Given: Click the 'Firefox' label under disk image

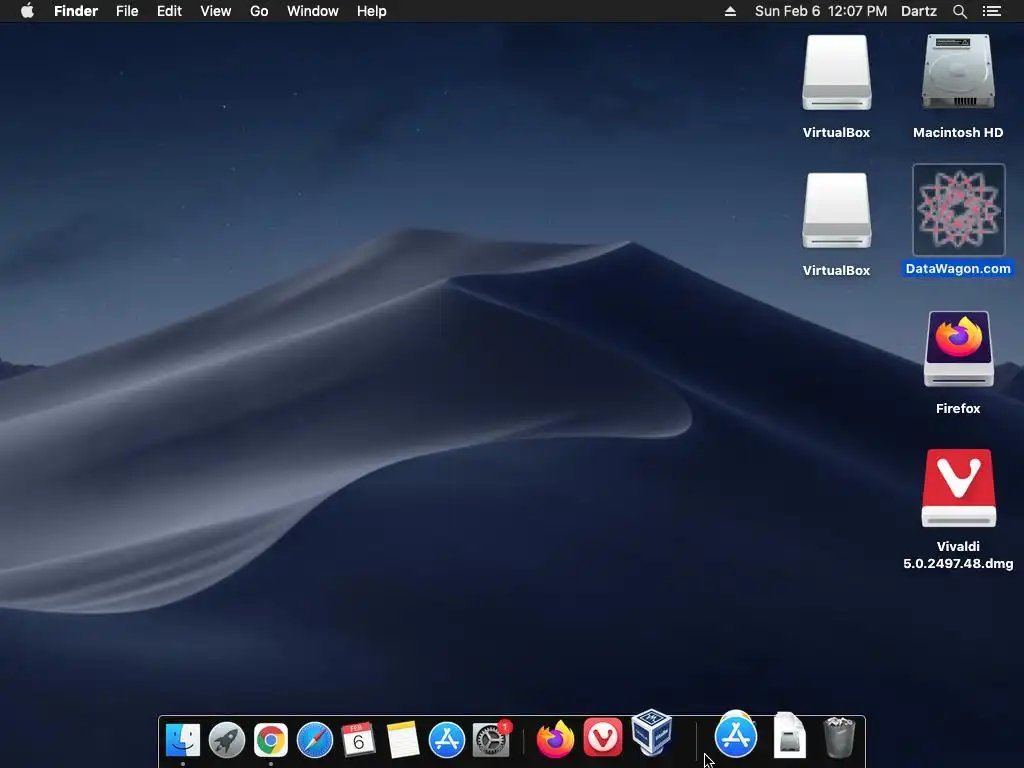Looking at the screenshot, I should pyautogui.click(x=958, y=408).
